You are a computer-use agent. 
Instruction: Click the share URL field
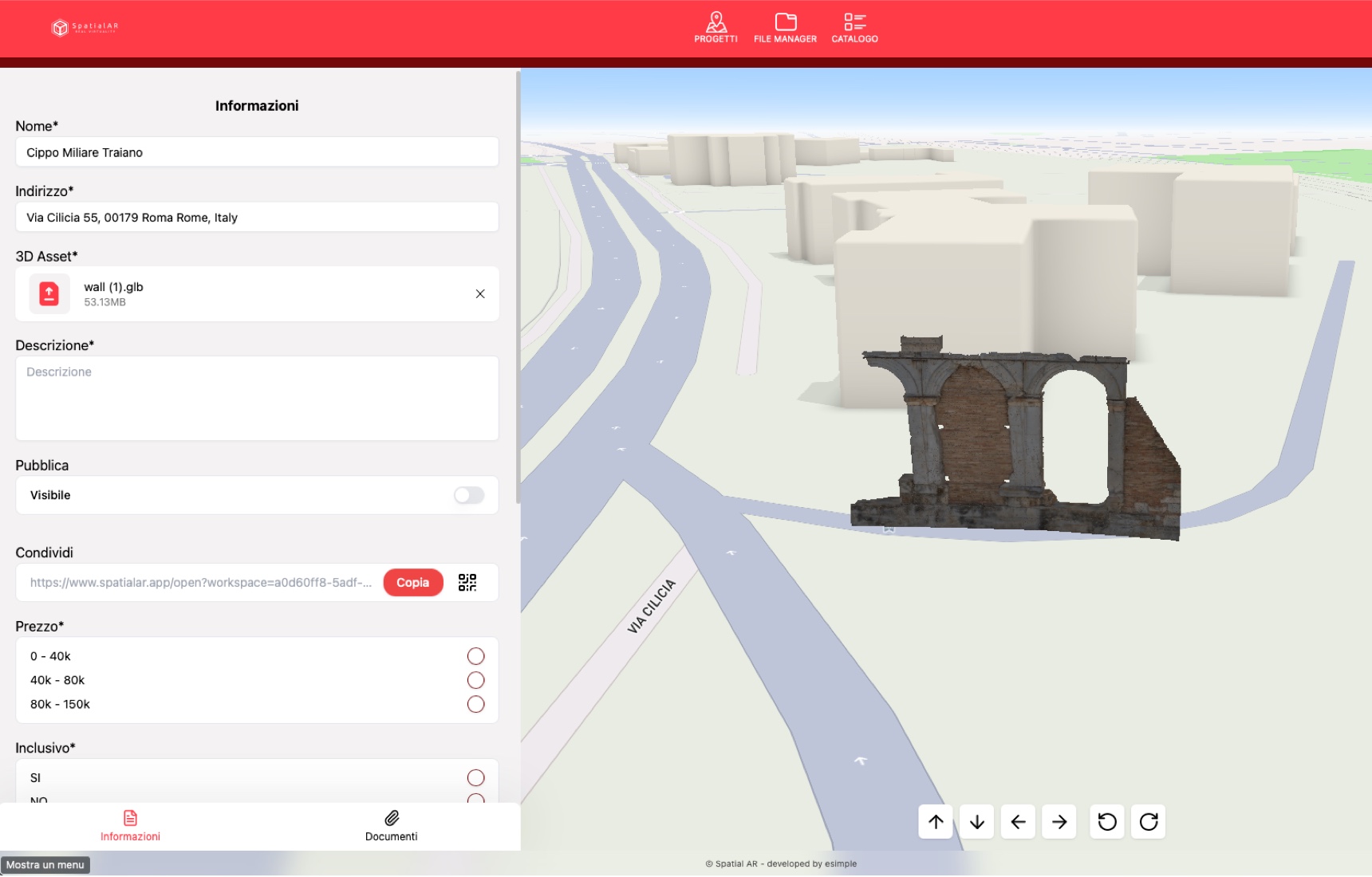(x=201, y=583)
